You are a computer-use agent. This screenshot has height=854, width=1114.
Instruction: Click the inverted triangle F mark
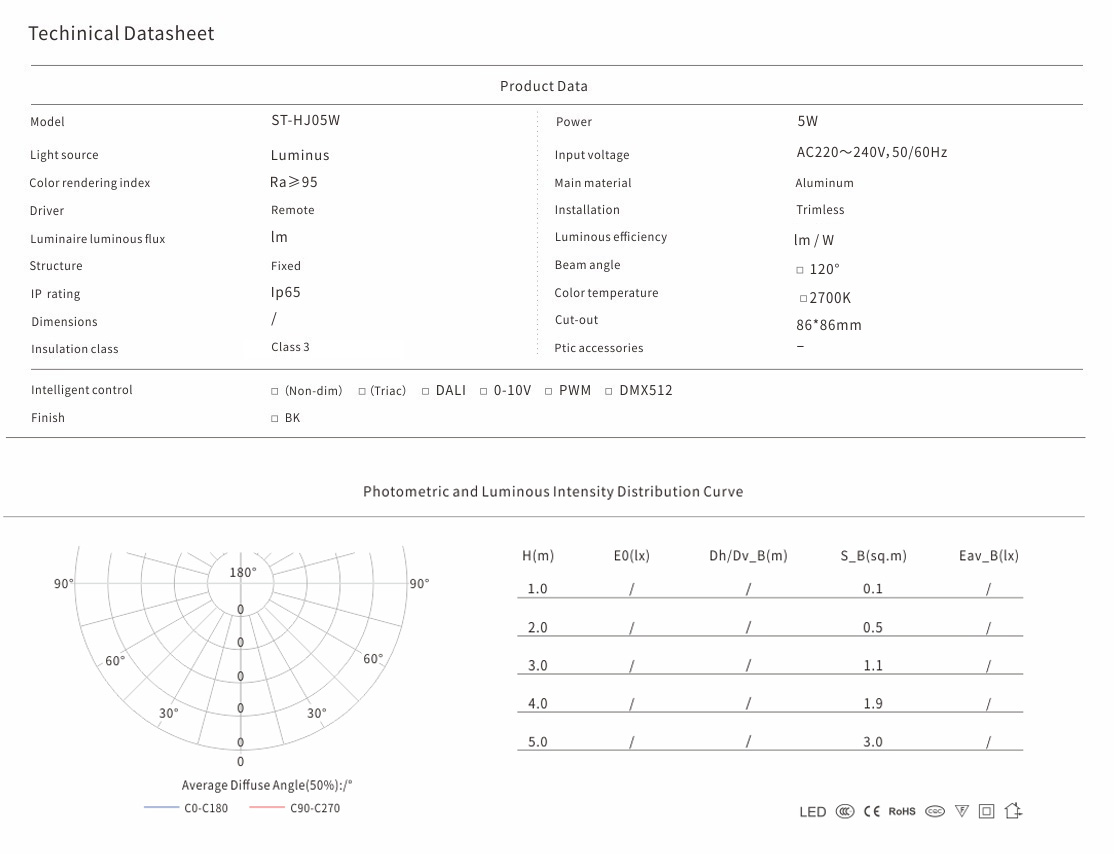(x=962, y=812)
